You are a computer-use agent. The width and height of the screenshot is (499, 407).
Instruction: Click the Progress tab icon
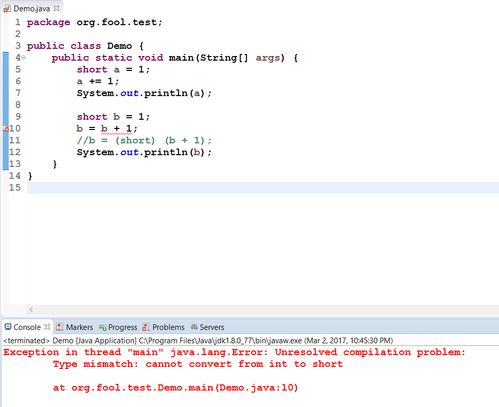103,327
